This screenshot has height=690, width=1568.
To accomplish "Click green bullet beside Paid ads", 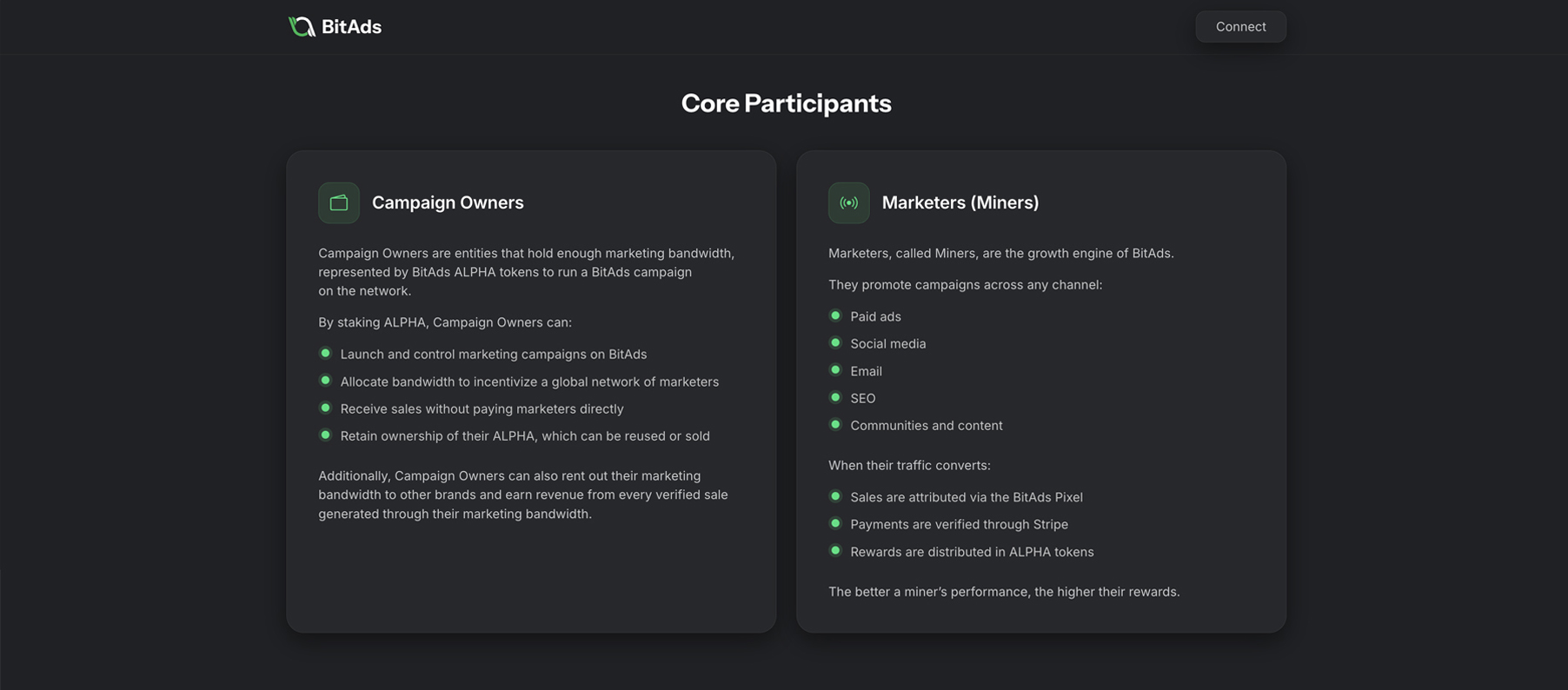I will 835,315.
